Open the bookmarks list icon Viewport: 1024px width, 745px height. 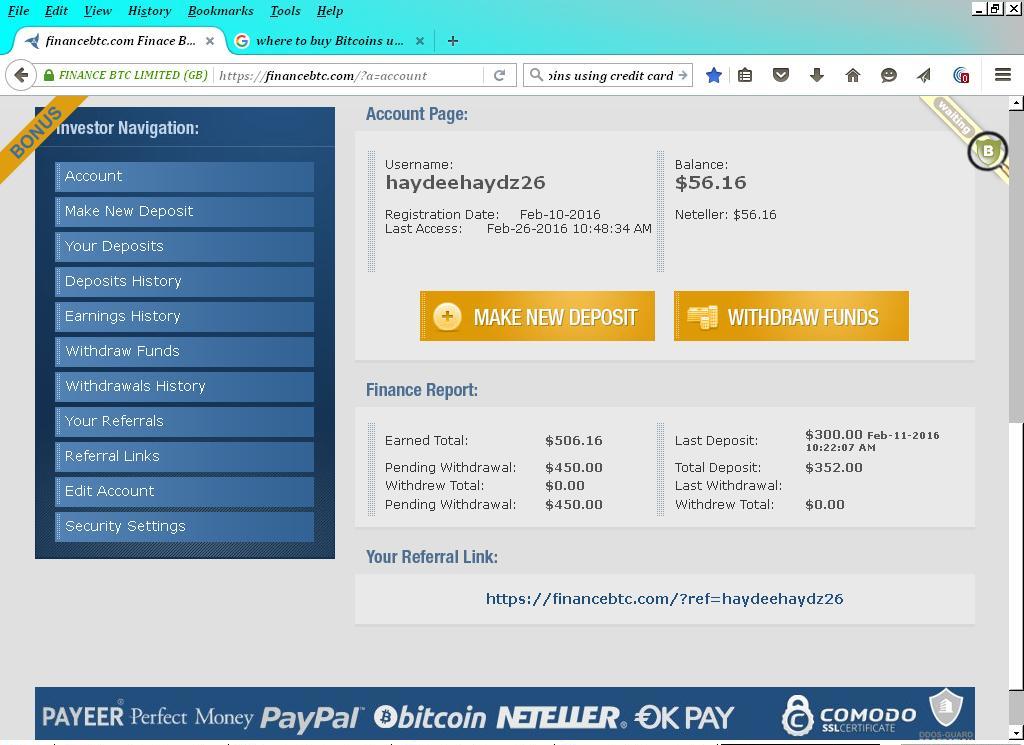pos(745,75)
